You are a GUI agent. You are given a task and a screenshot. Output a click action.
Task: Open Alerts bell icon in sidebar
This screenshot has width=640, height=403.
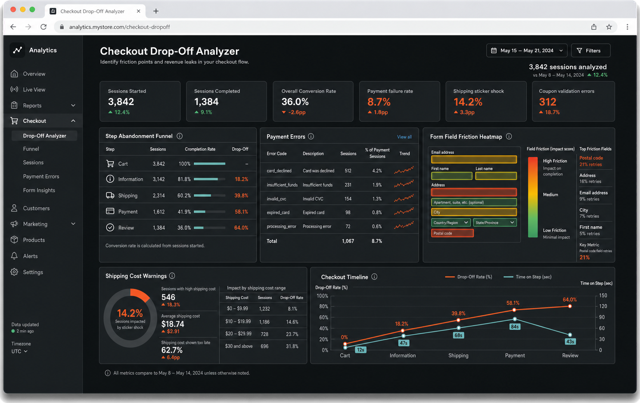[14, 256]
